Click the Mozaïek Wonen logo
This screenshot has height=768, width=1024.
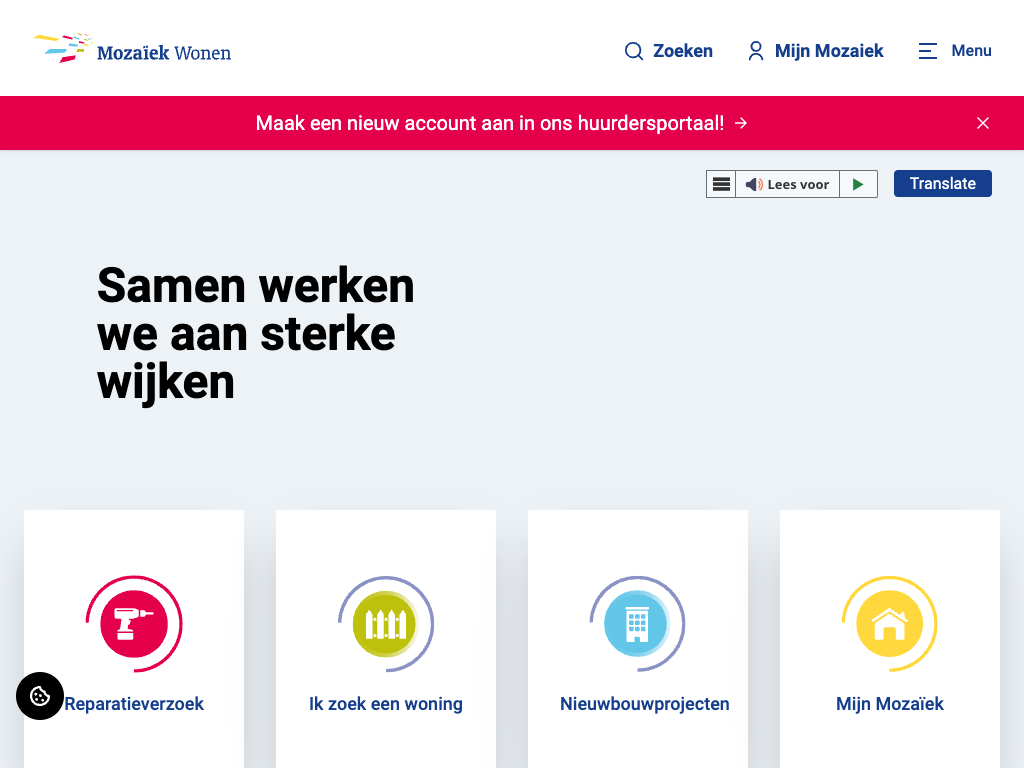coord(132,49)
